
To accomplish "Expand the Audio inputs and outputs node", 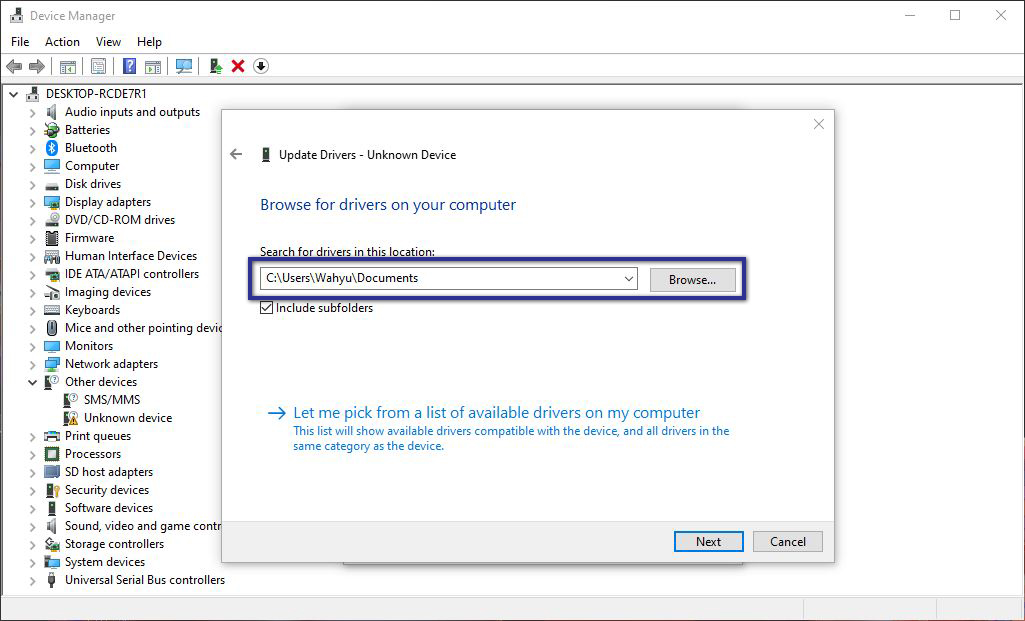I will [33, 112].
